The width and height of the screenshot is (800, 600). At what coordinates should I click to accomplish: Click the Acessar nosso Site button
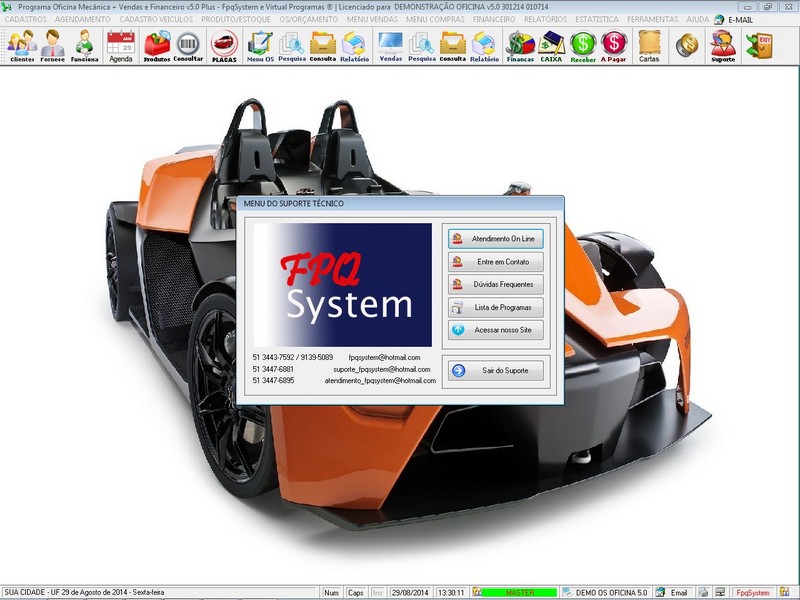[x=495, y=330]
